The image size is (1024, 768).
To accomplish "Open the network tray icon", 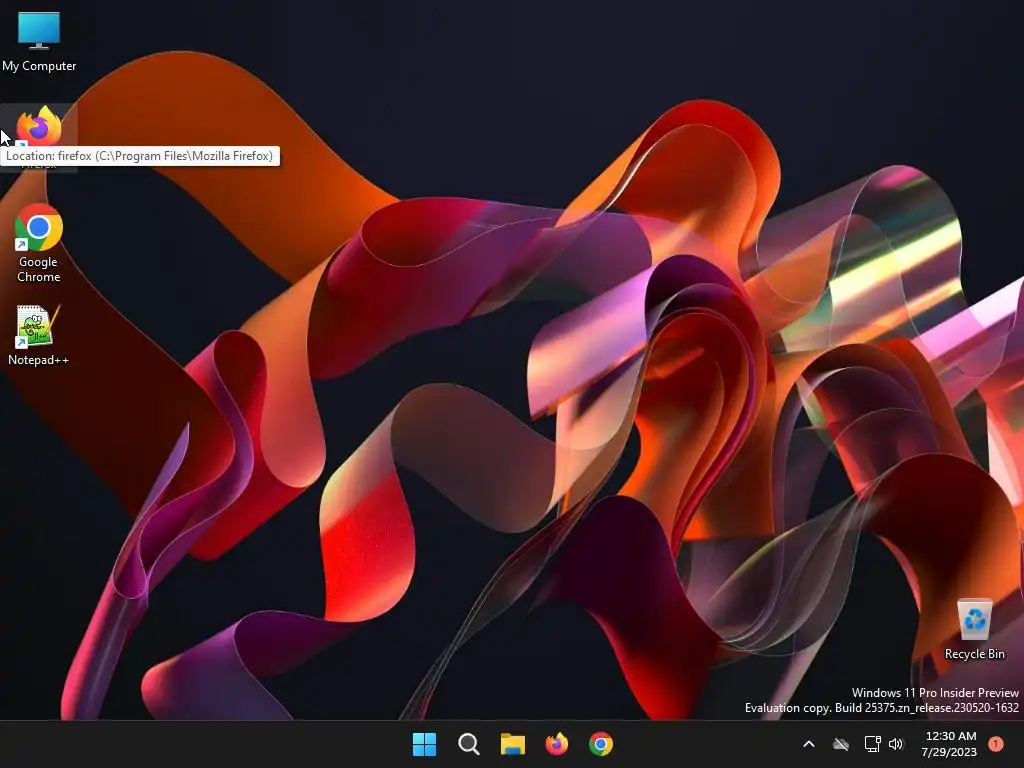I will (872, 744).
